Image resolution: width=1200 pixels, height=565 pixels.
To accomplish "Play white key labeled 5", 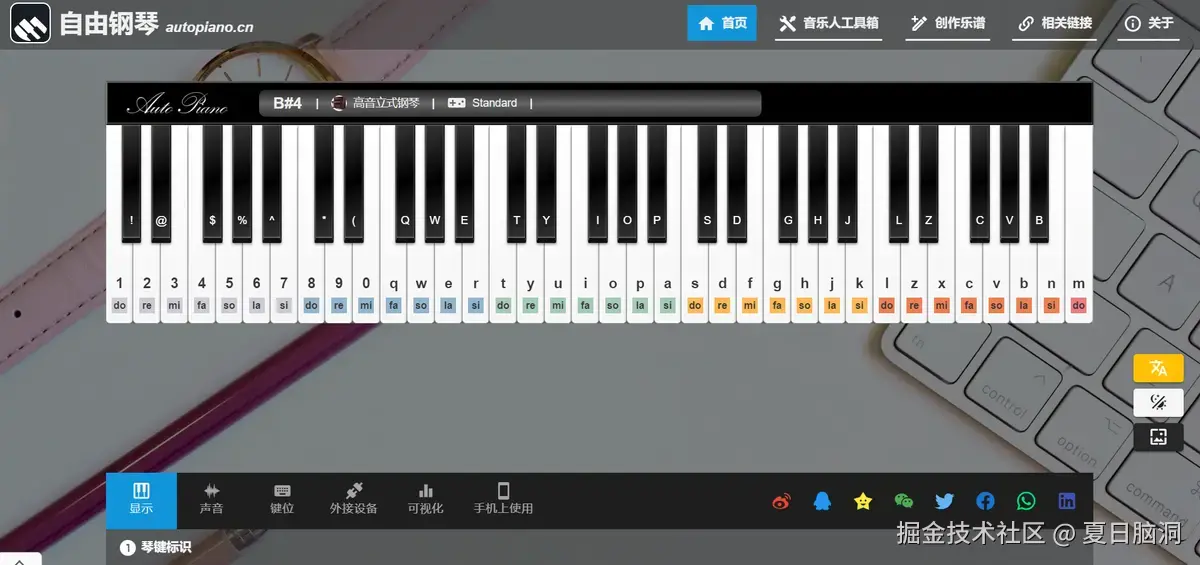I will tap(229, 285).
